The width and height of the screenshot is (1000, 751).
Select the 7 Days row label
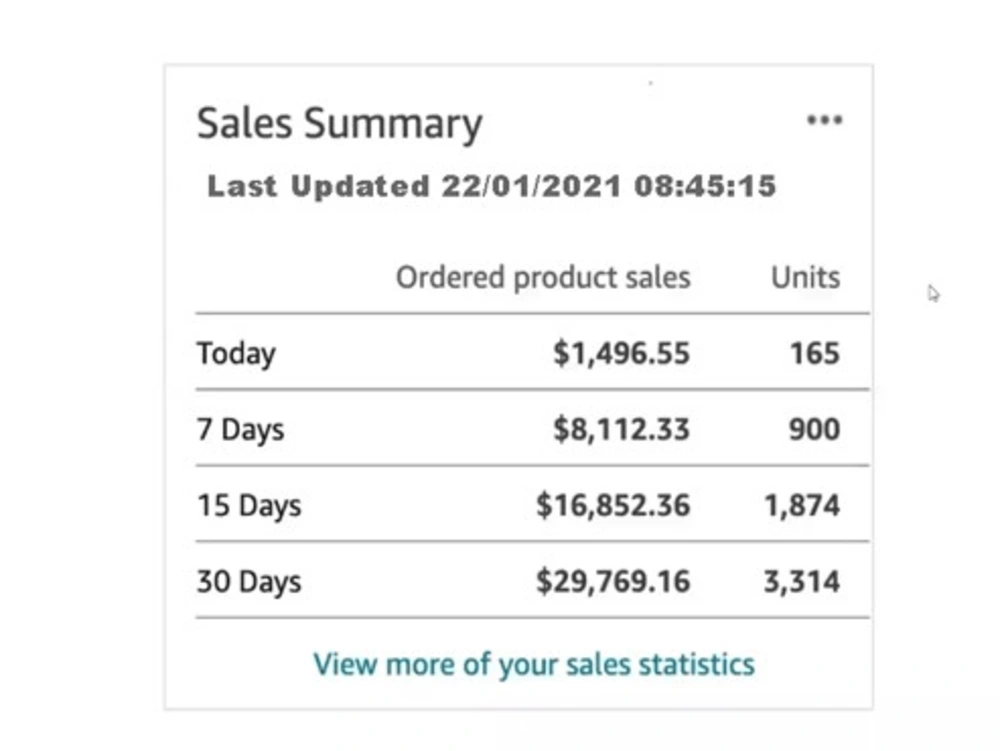(x=240, y=430)
